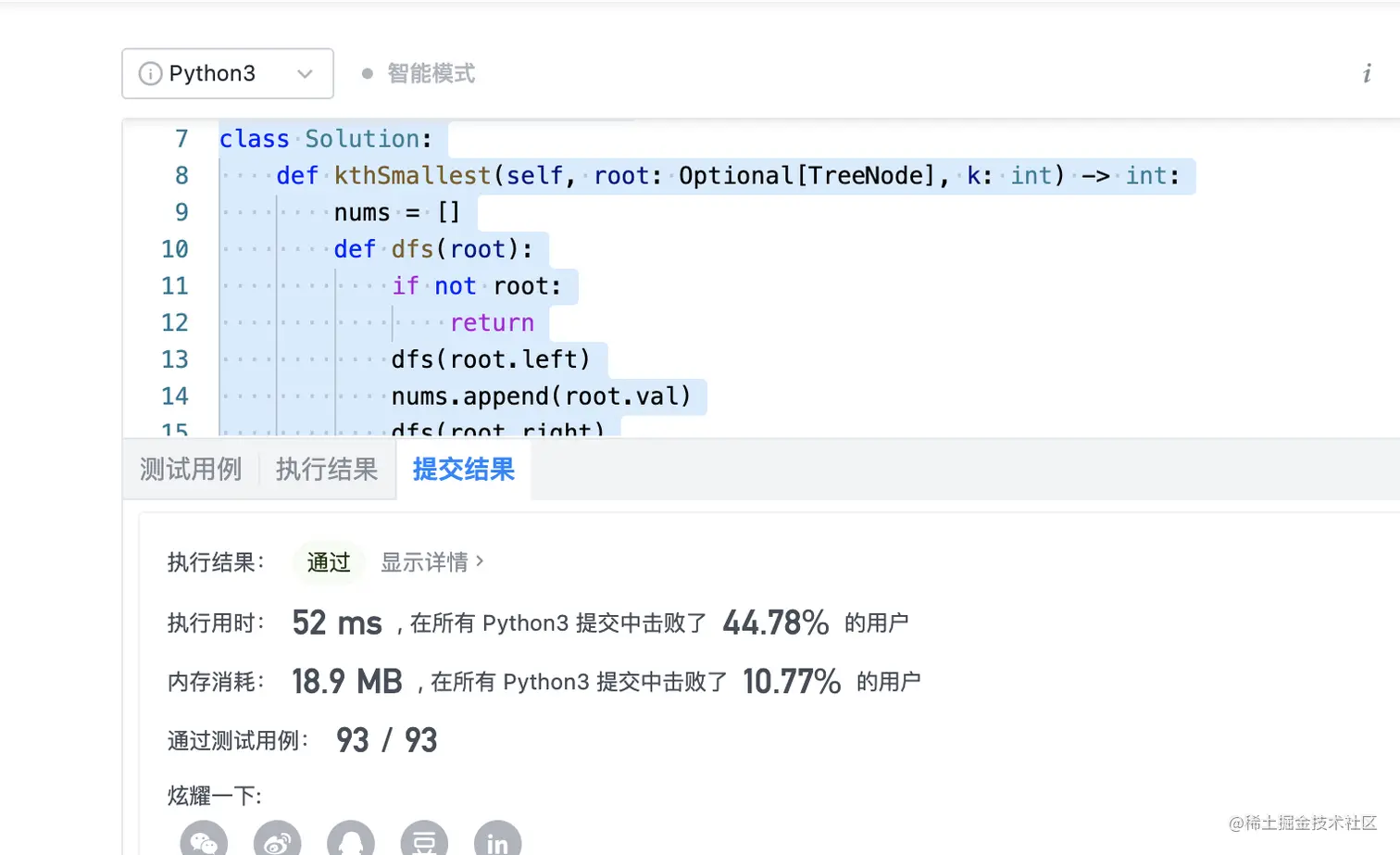Select the 提交结果 tab
This screenshot has width=1400, height=855.
pyautogui.click(x=463, y=470)
